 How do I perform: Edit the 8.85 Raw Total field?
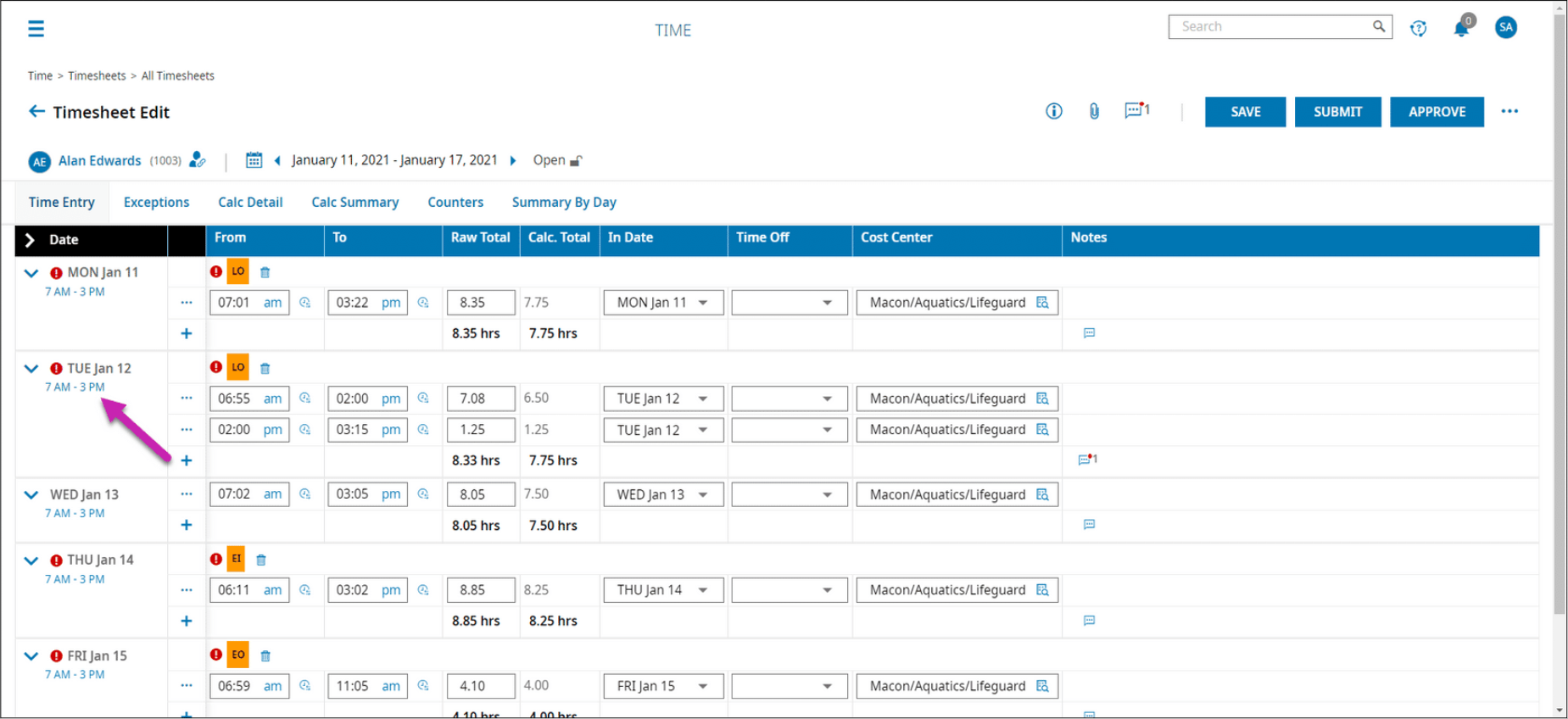(x=481, y=590)
